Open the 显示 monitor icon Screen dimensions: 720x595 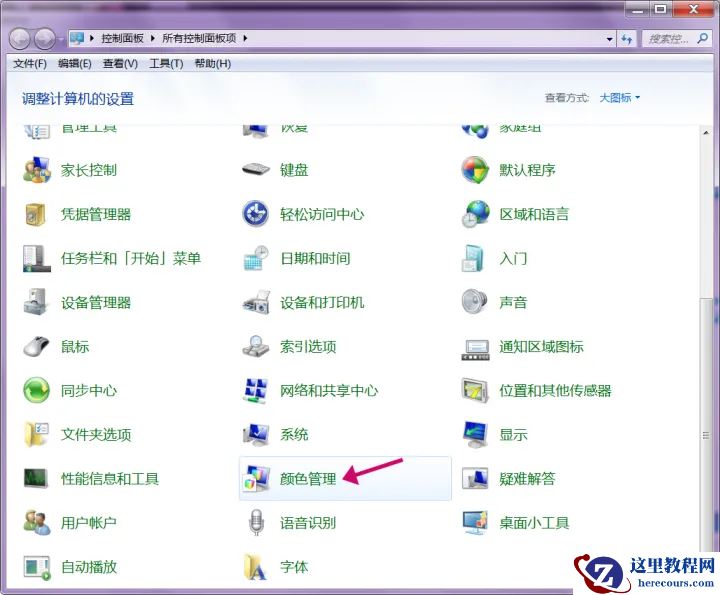(475, 434)
